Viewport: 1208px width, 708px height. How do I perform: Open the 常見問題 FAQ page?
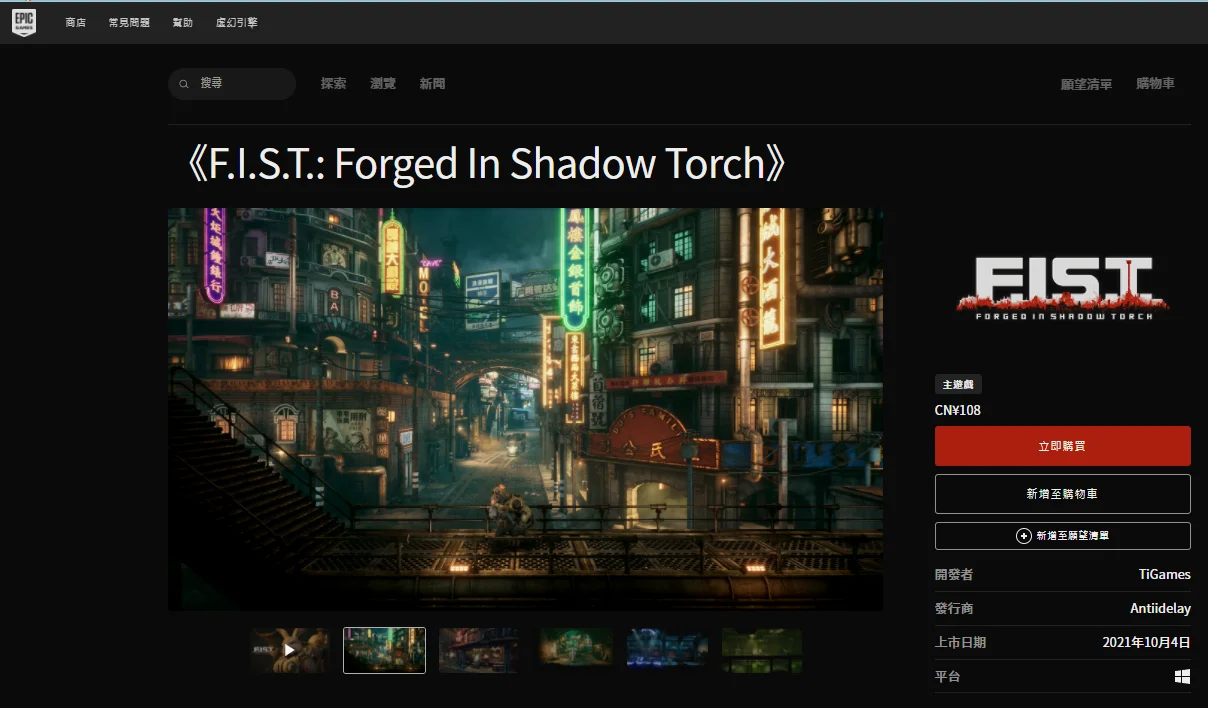129,22
